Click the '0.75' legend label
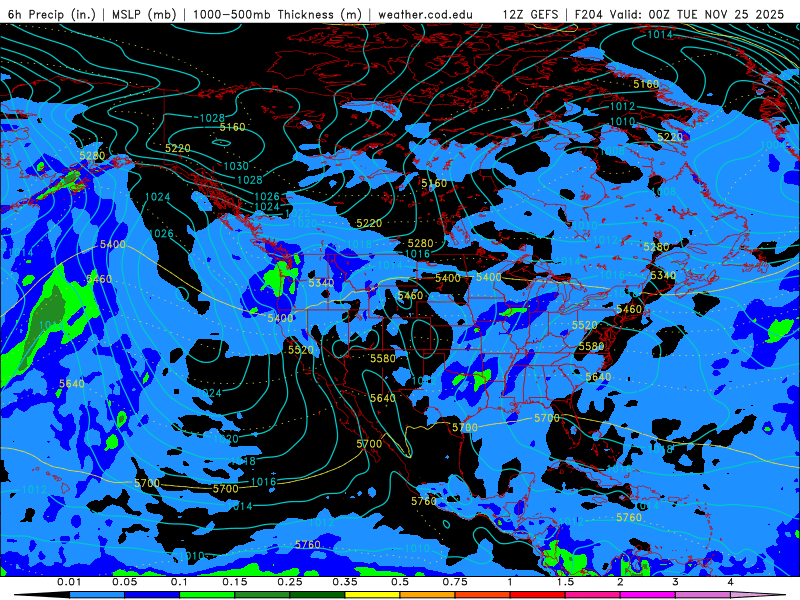The height and width of the screenshot is (600, 800). pos(455,582)
